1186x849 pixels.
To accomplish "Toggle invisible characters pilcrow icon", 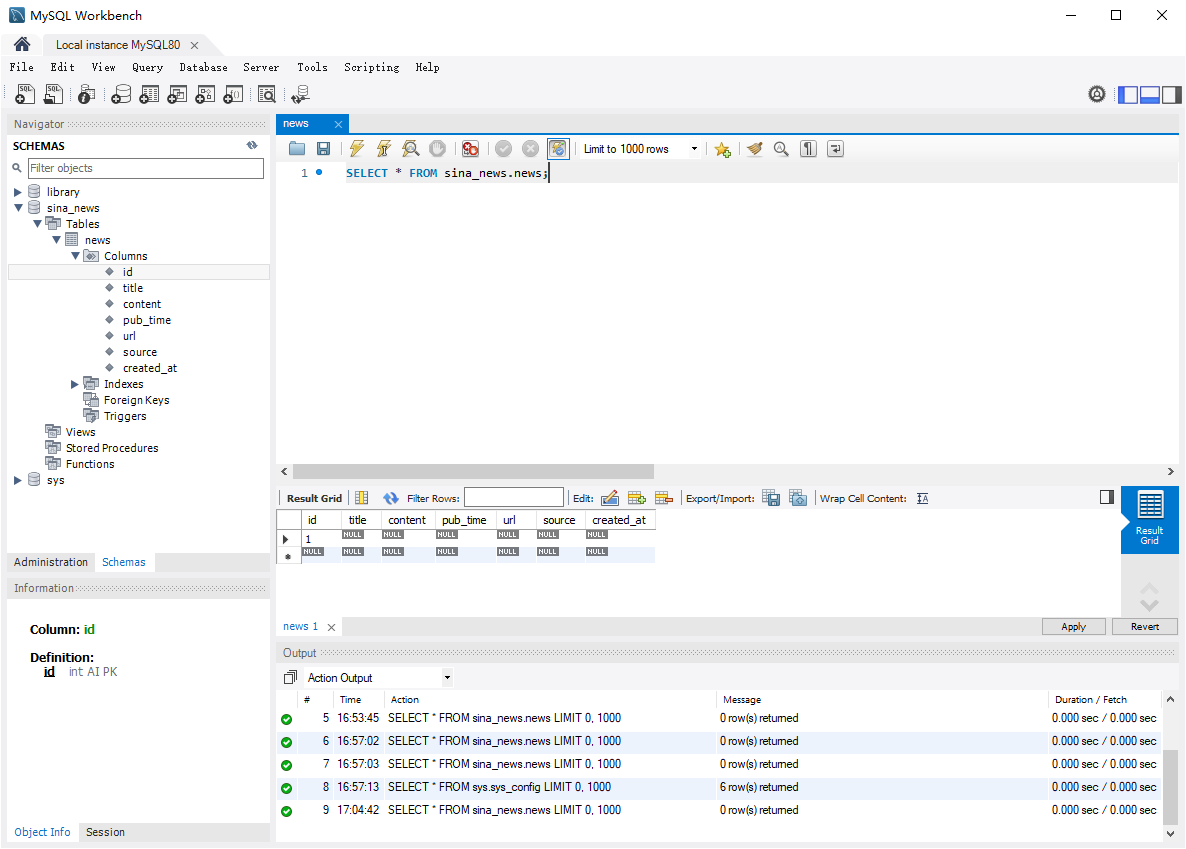I will (x=809, y=149).
